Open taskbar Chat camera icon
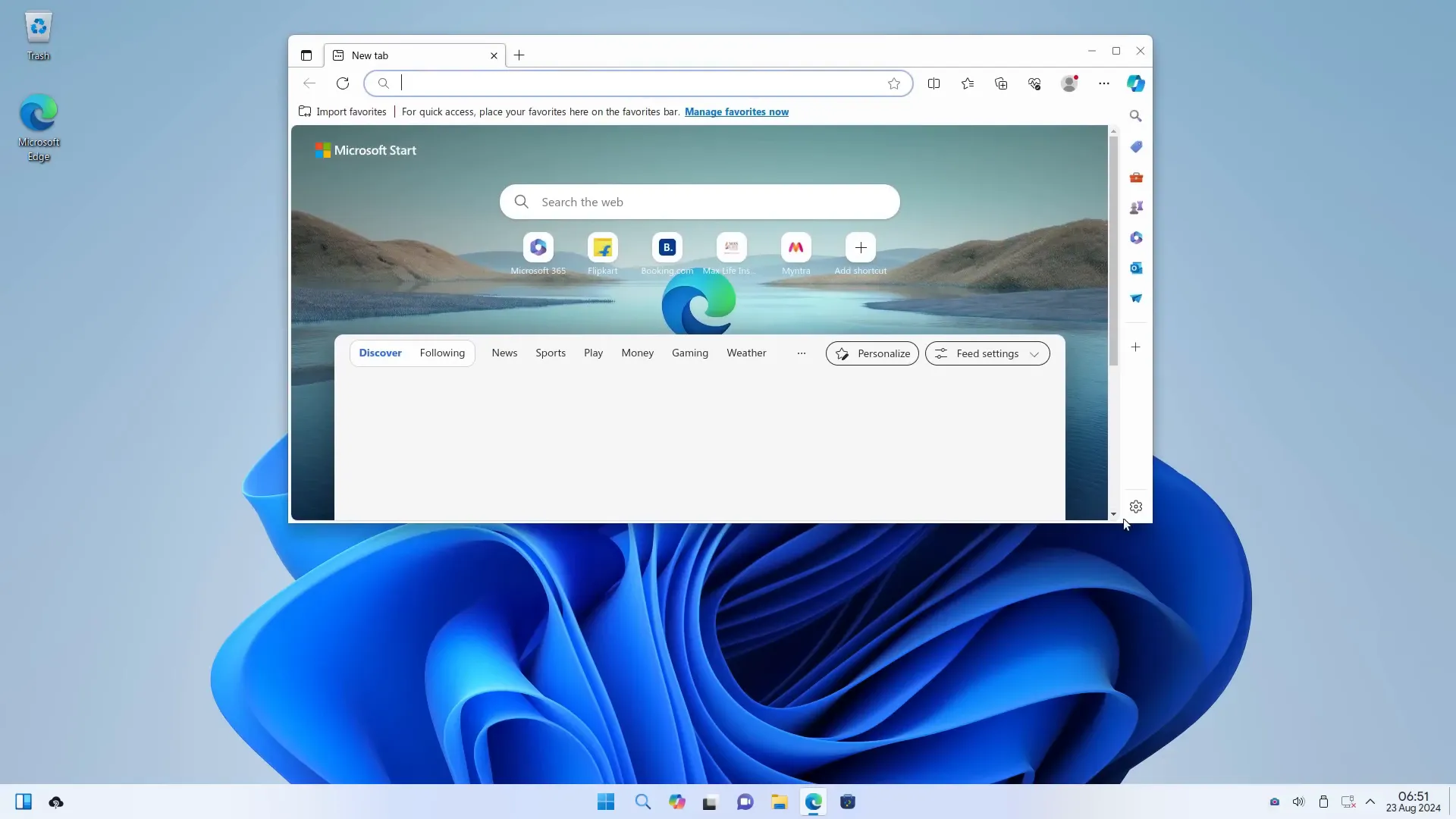 click(x=745, y=802)
